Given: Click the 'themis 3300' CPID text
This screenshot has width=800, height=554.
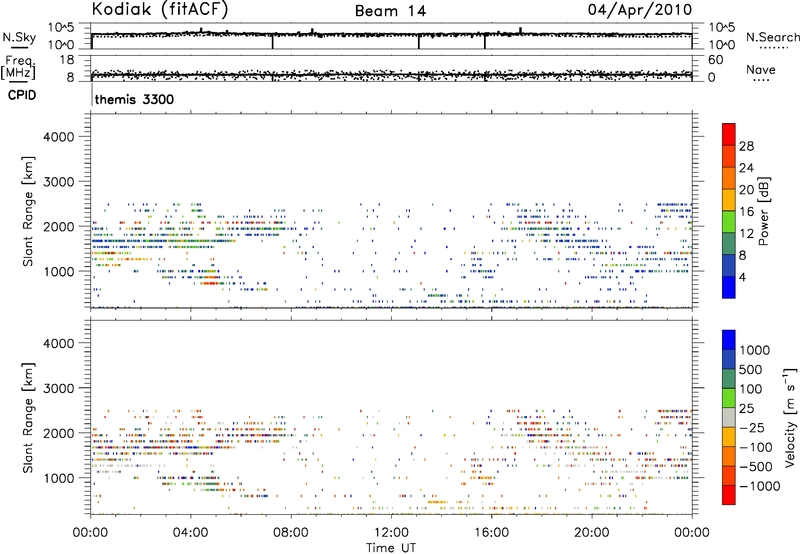Looking at the screenshot, I should click(134, 99).
